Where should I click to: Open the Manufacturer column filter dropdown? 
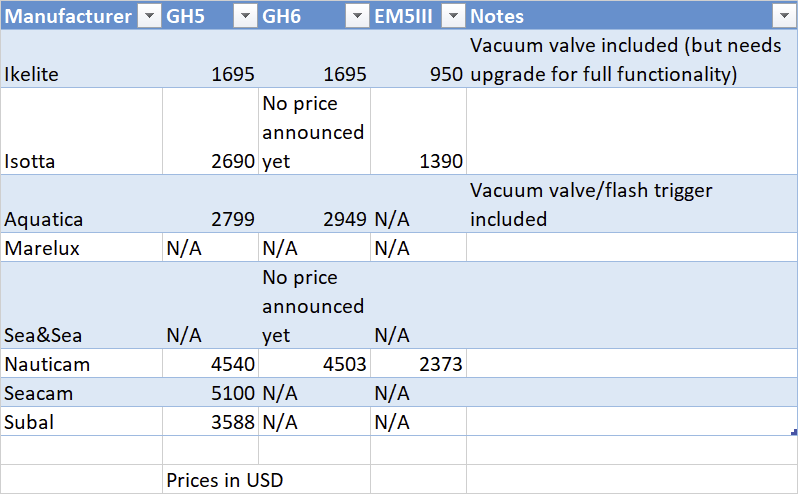pyautogui.click(x=149, y=16)
